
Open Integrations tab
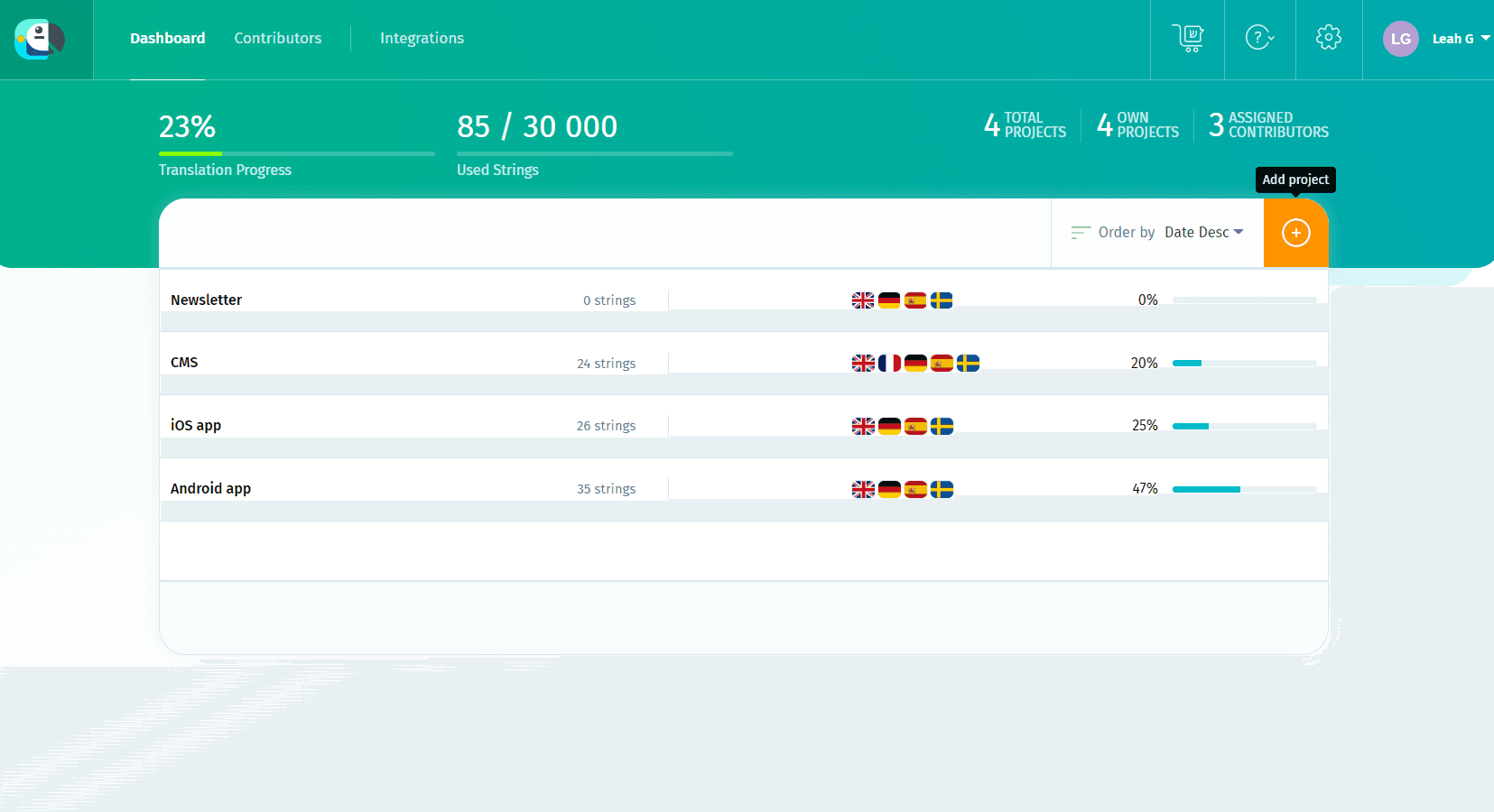click(422, 38)
